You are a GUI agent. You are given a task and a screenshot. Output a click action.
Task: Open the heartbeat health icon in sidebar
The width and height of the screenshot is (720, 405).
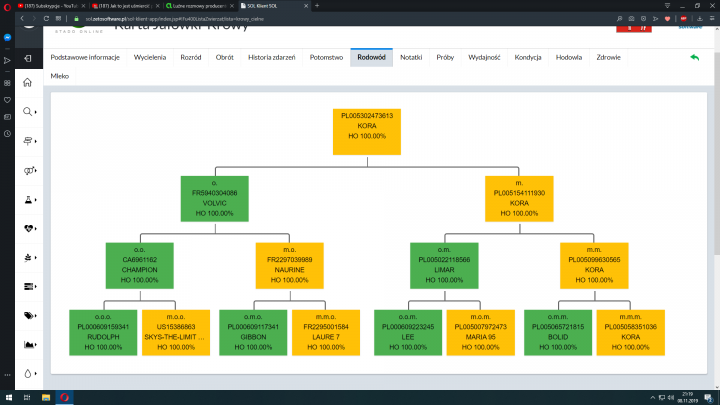(x=29, y=228)
